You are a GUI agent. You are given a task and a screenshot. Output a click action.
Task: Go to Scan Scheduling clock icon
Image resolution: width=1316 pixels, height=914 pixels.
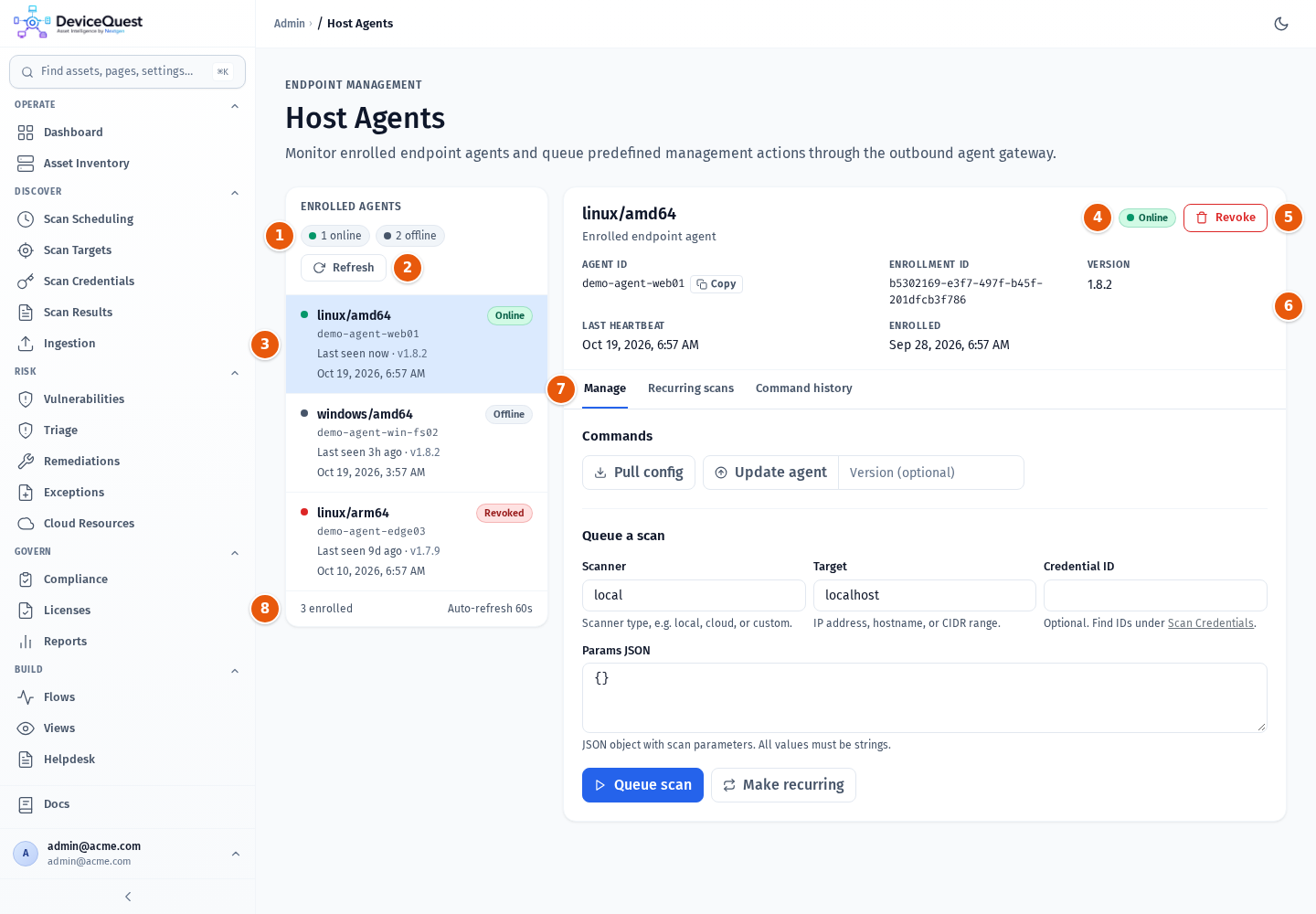pos(26,219)
